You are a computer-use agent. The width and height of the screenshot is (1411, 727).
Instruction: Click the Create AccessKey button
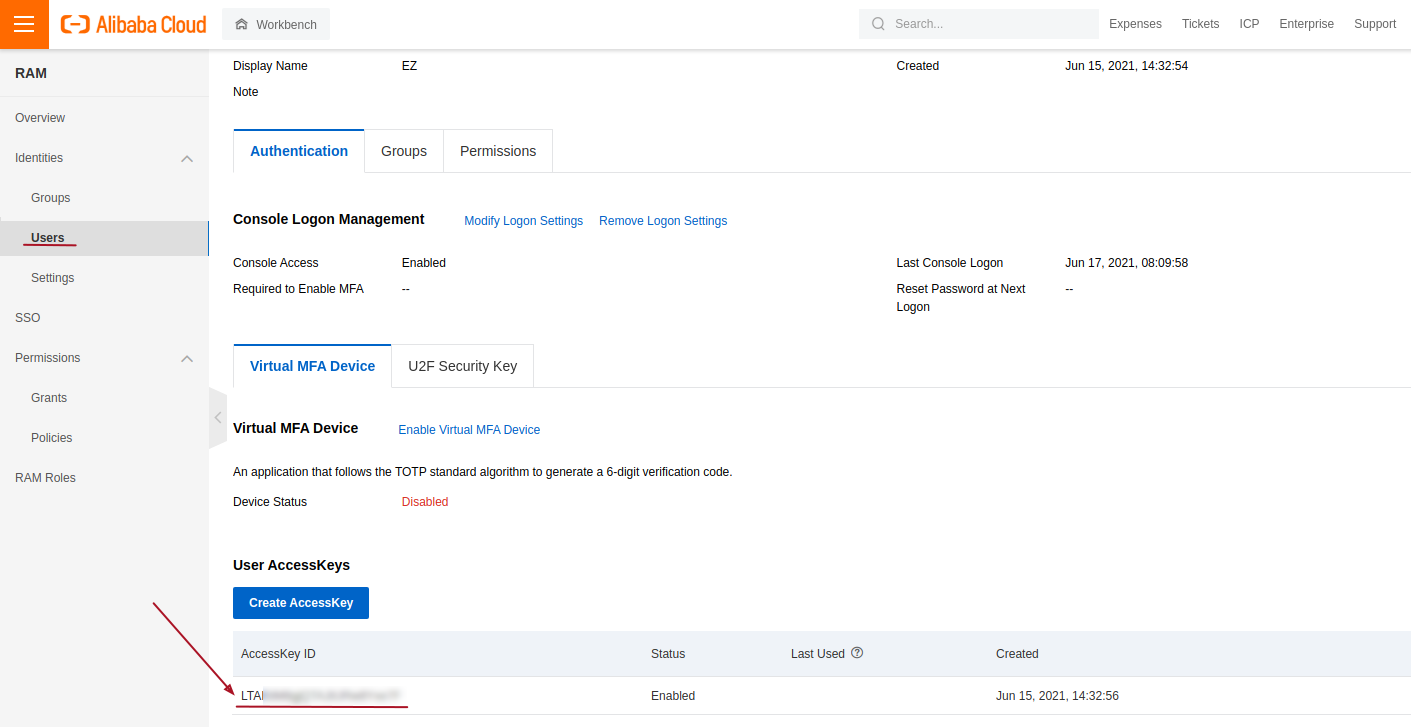click(x=301, y=603)
